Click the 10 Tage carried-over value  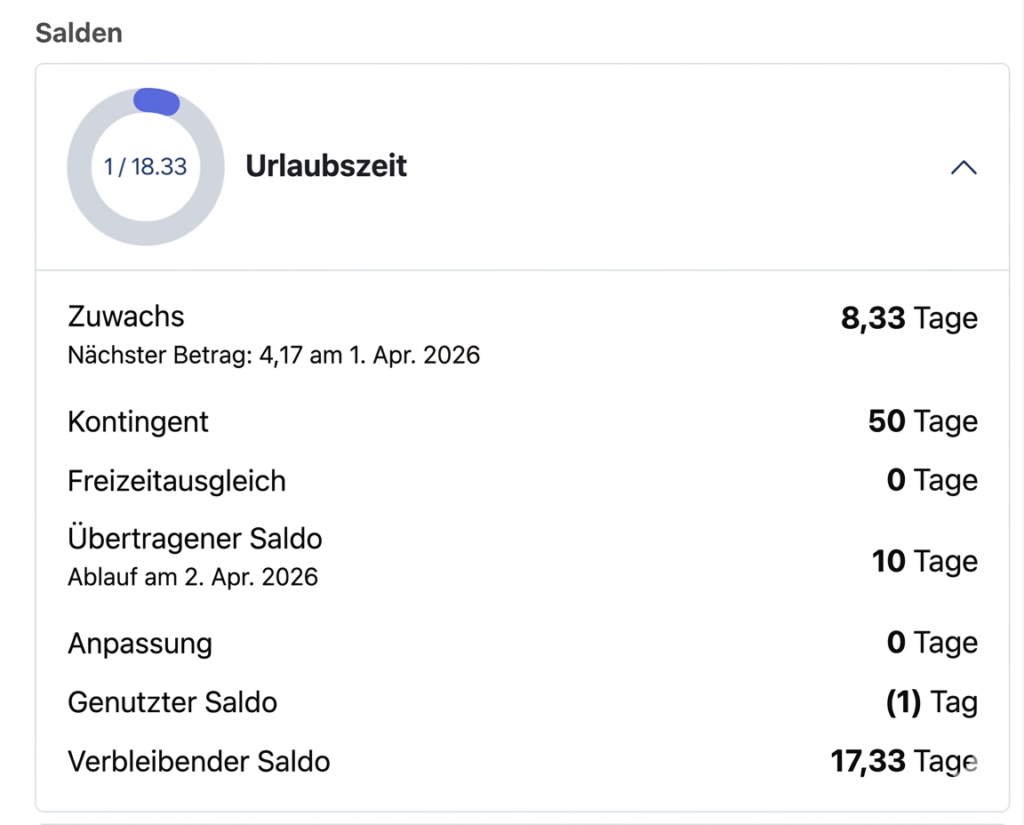[924, 561]
